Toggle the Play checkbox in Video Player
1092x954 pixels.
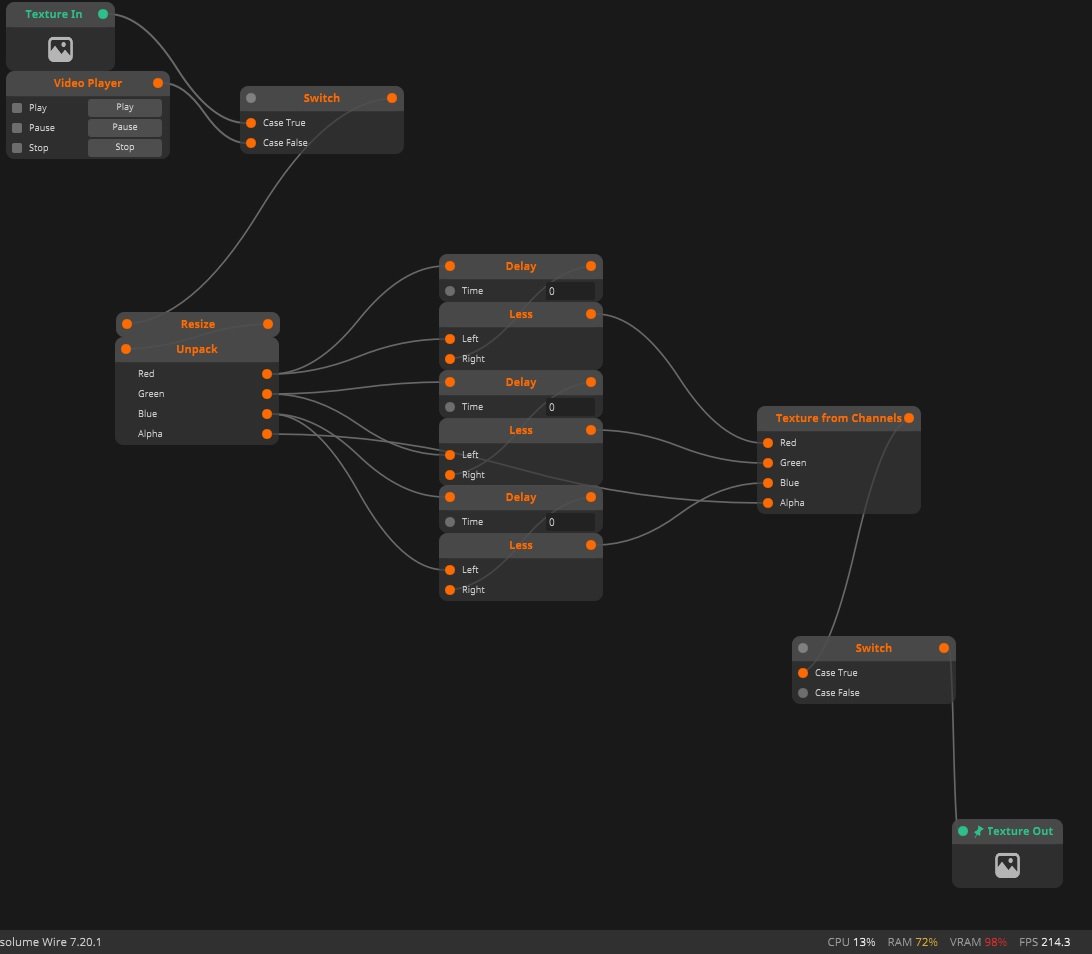[x=17, y=108]
